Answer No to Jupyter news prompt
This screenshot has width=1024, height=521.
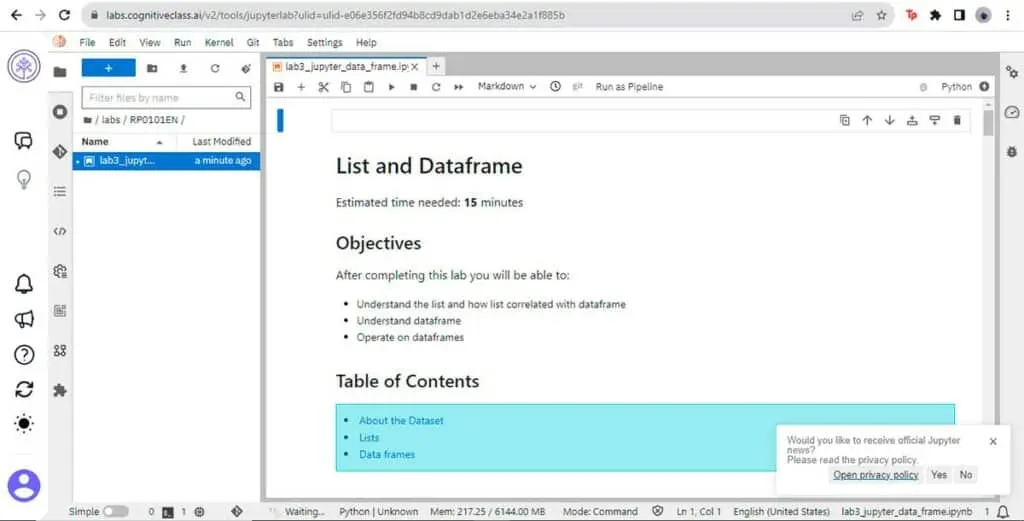click(x=966, y=475)
